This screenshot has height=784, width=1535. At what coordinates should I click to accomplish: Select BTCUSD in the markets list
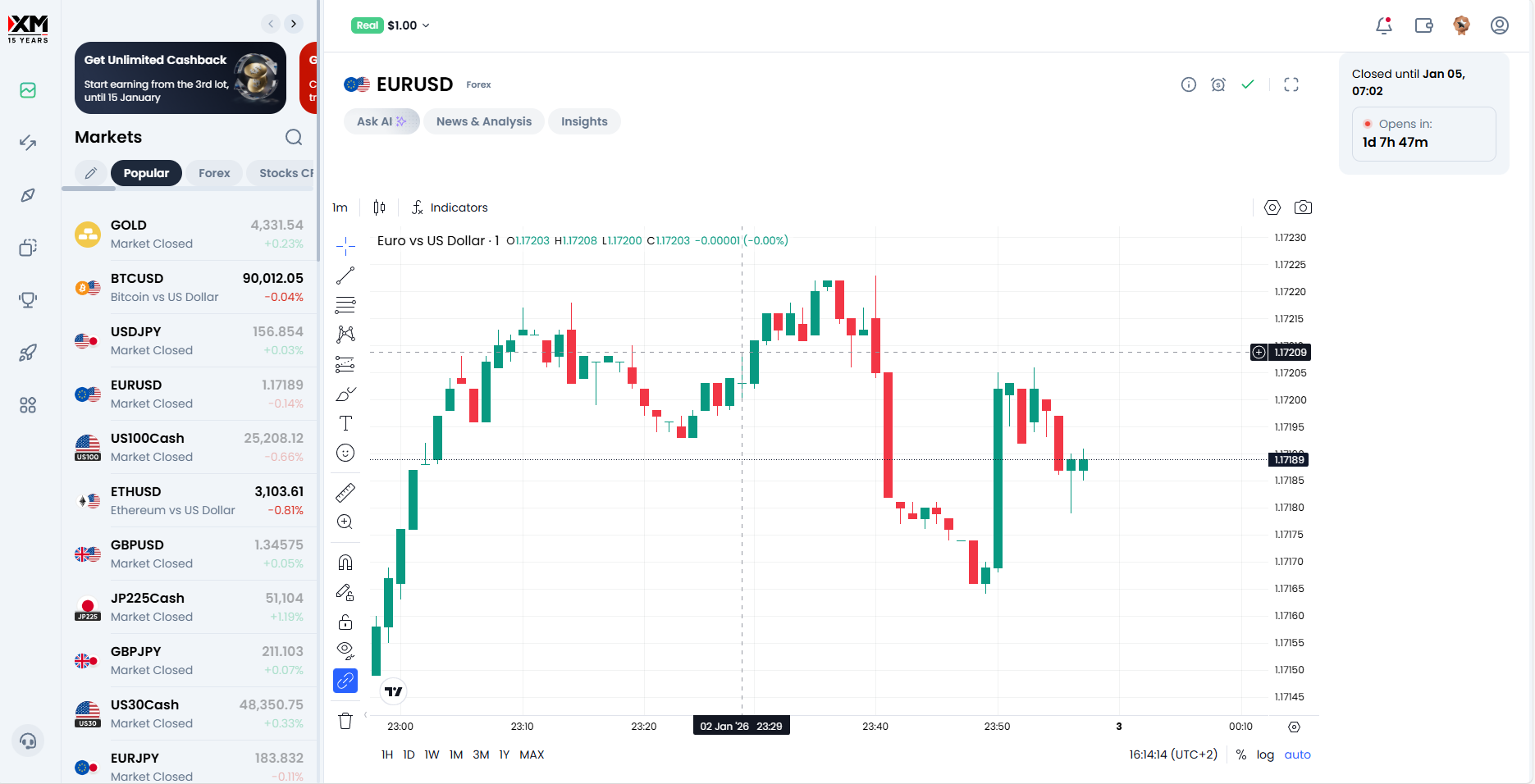(x=190, y=287)
